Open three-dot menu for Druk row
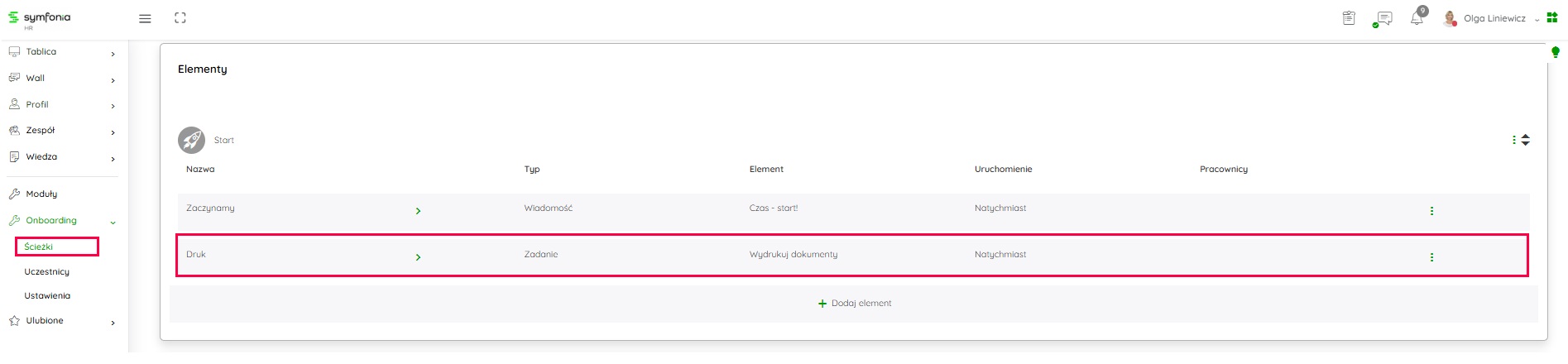 point(1431,257)
